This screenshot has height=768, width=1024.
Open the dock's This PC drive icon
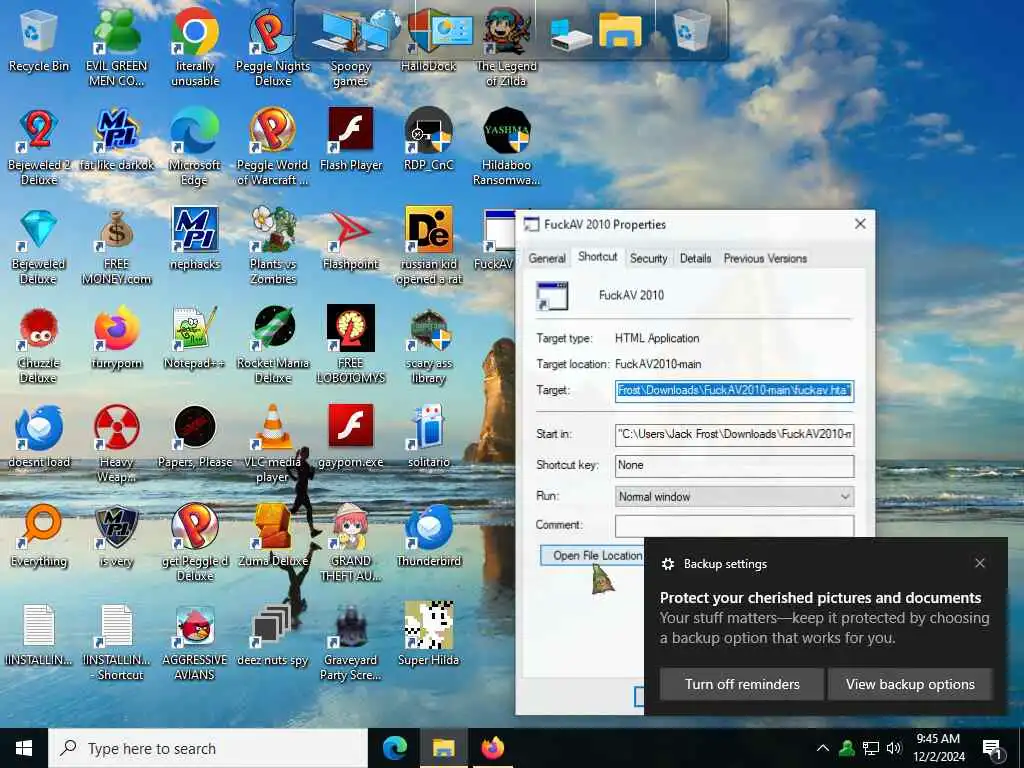click(571, 33)
